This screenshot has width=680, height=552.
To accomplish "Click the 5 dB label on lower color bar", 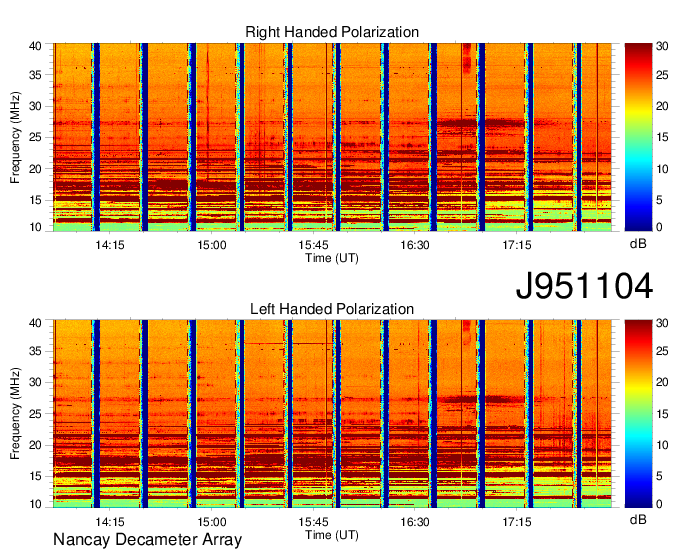I will click(x=659, y=476).
